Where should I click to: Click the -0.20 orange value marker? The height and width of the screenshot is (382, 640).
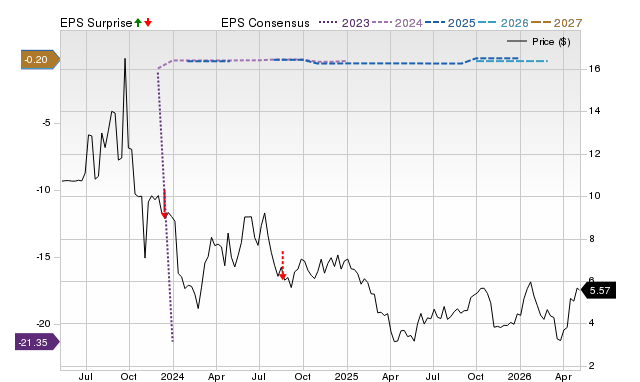point(40,60)
